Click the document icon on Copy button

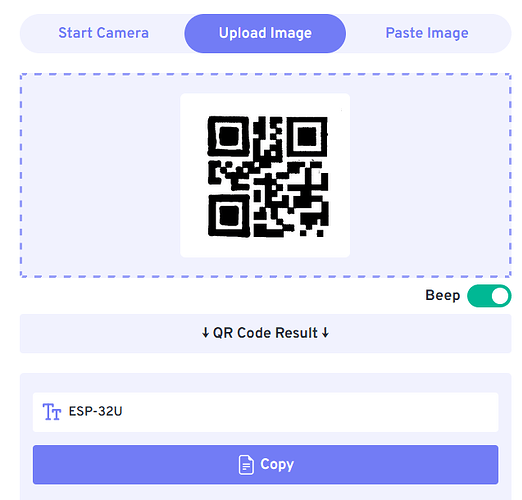(x=246, y=465)
